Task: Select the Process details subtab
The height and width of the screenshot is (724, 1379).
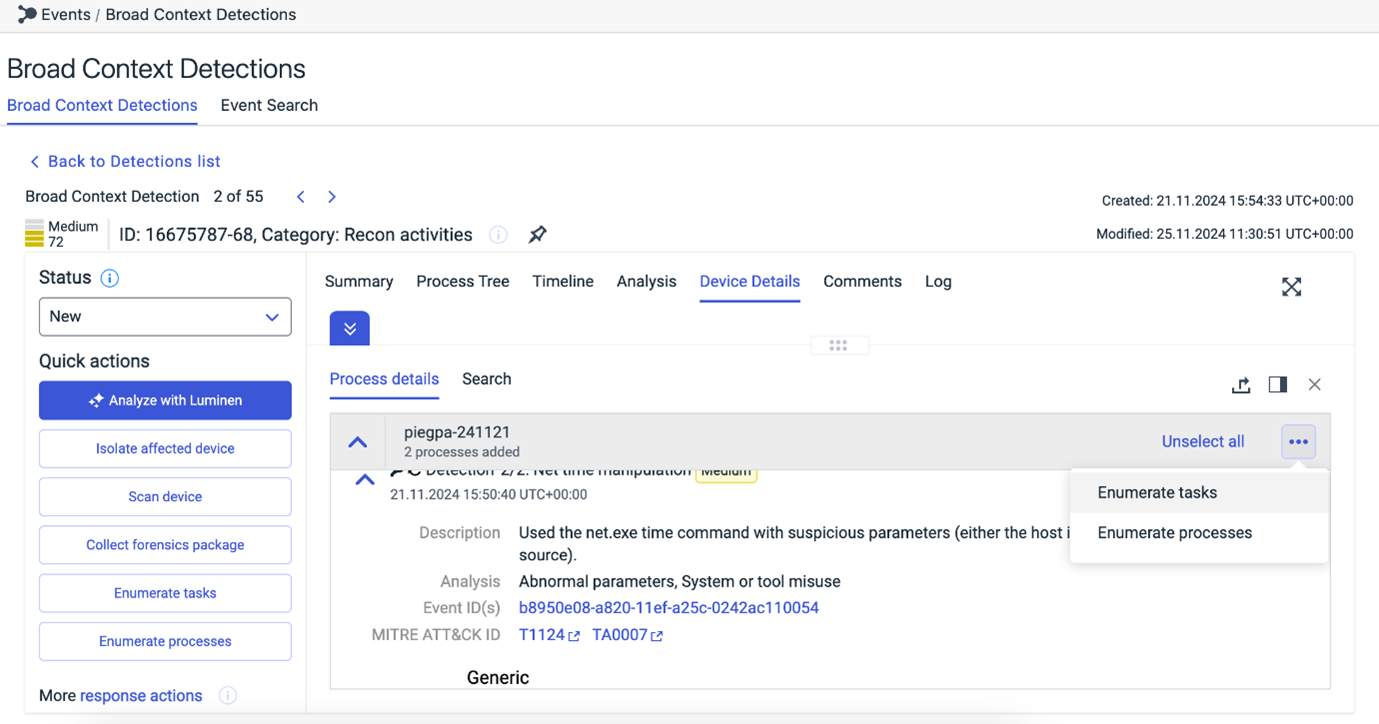Action: (x=384, y=379)
